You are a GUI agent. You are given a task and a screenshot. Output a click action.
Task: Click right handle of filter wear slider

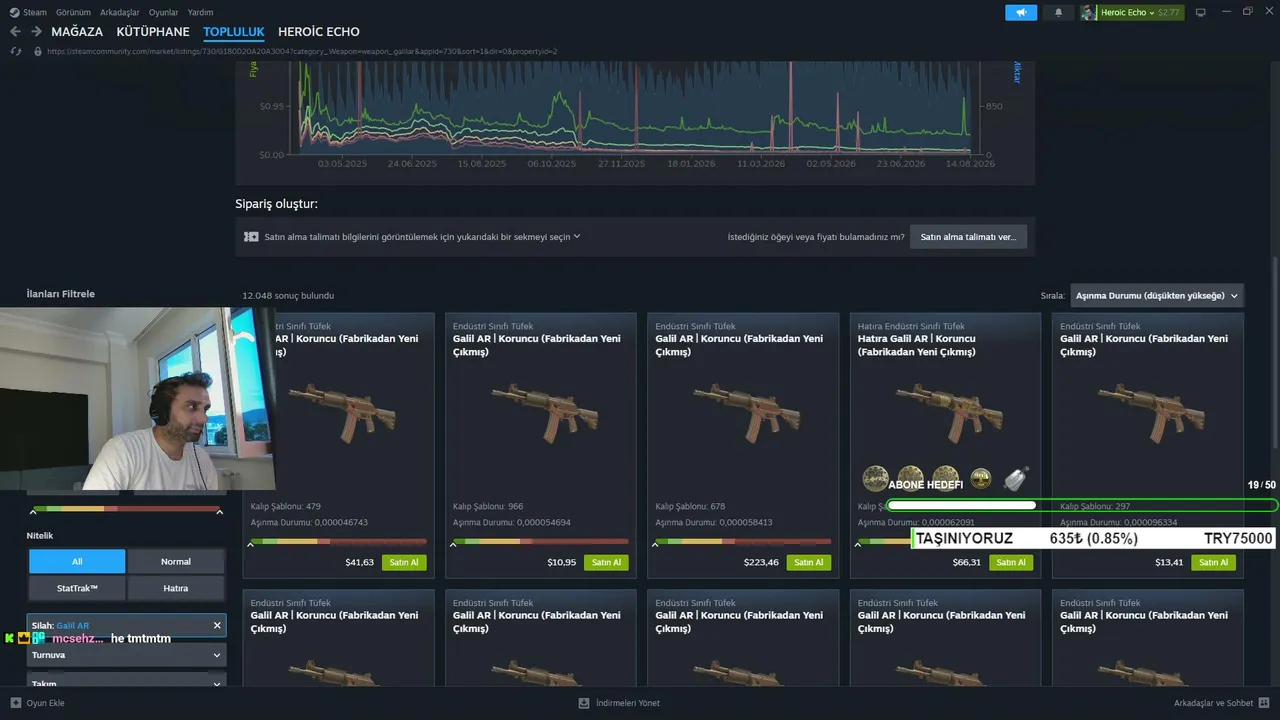coord(219,512)
